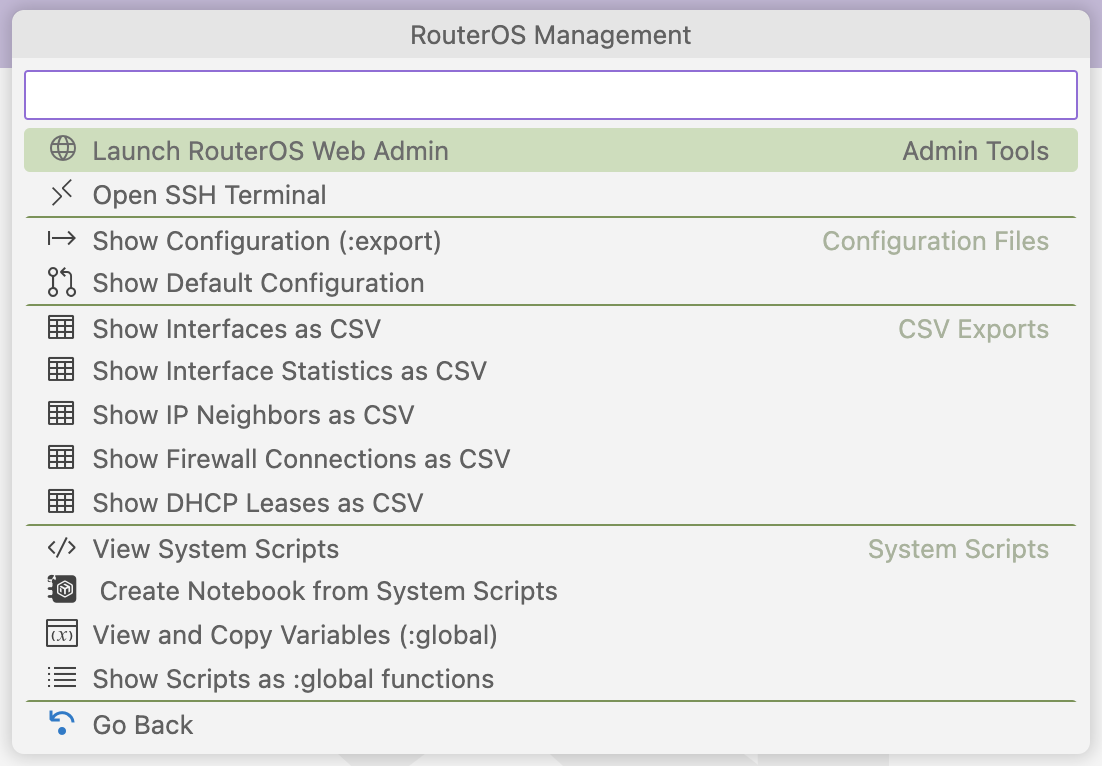Click the table icon beside DHCP Leases
Screen dimensions: 1102x766
(62, 502)
